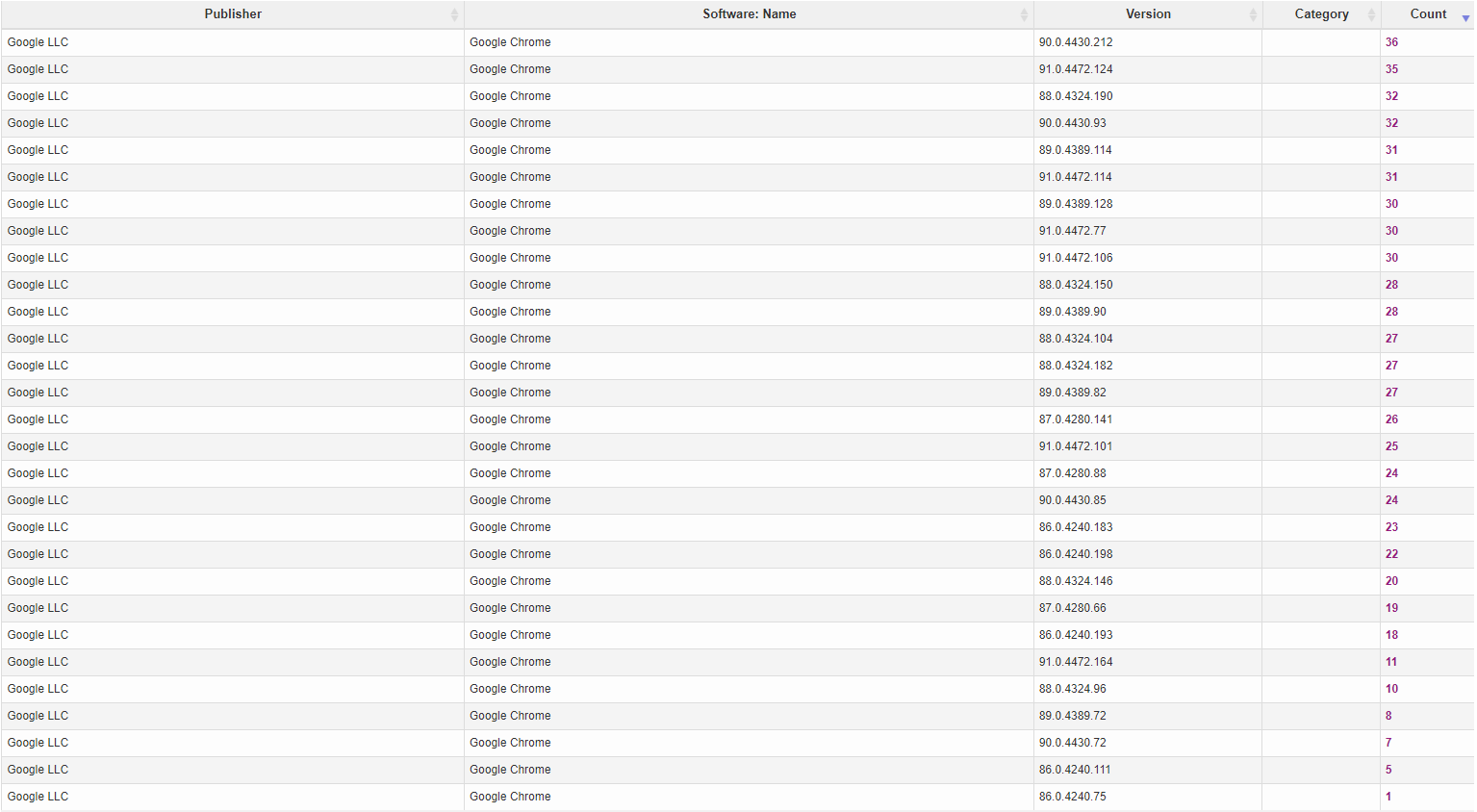
Task: Click the blue descending sort arrow on Count
Action: (1466, 17)
